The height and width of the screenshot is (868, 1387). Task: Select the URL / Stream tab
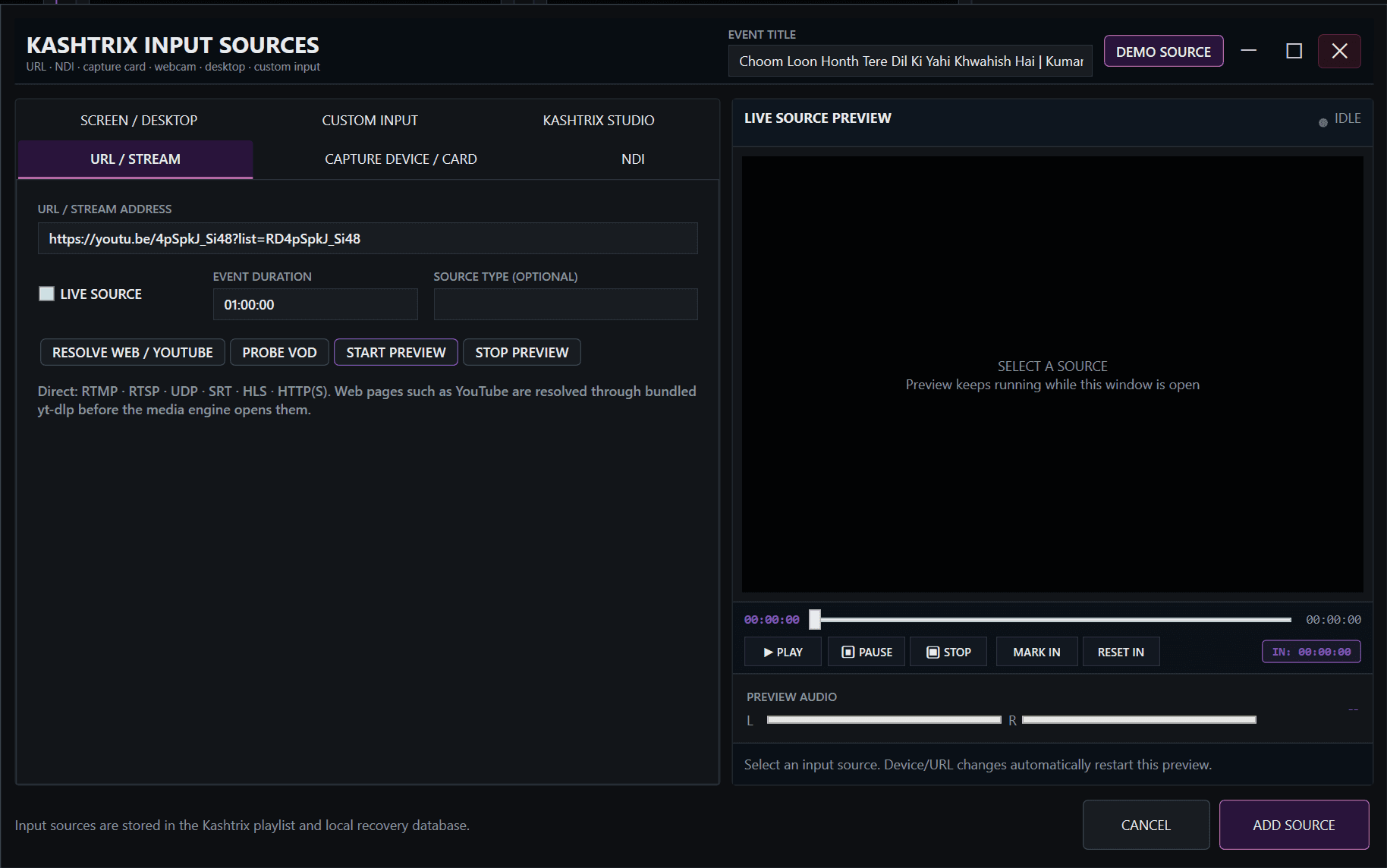coord(135,159)
